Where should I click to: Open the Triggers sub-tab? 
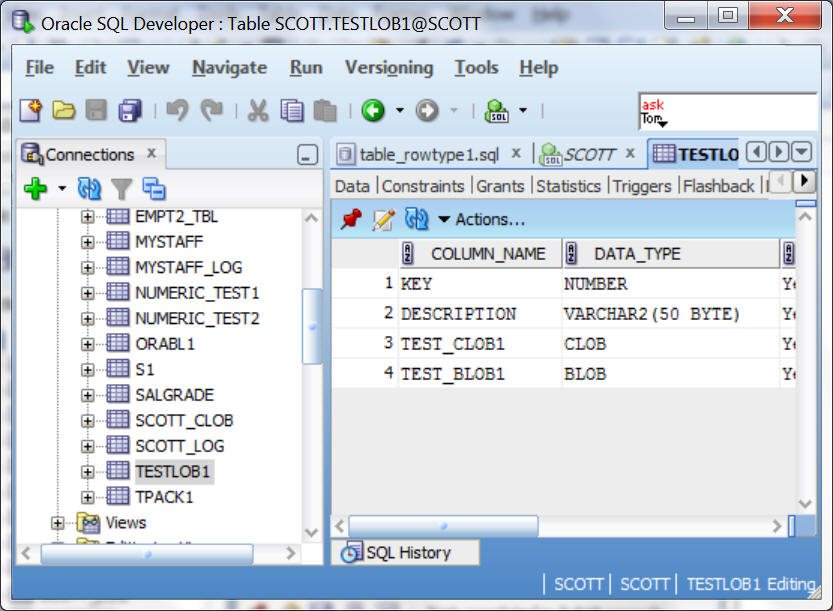tap(642, 186)
